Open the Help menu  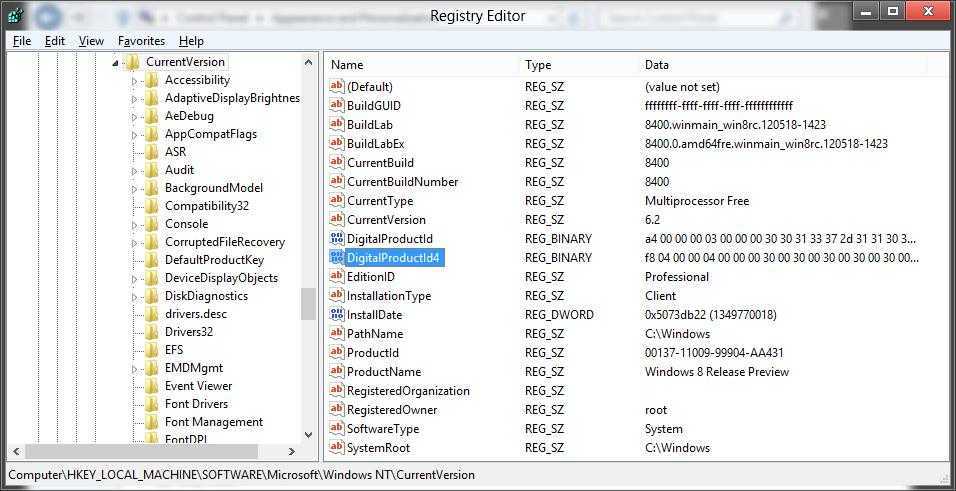pyautogui.click(x=191, y=41)
